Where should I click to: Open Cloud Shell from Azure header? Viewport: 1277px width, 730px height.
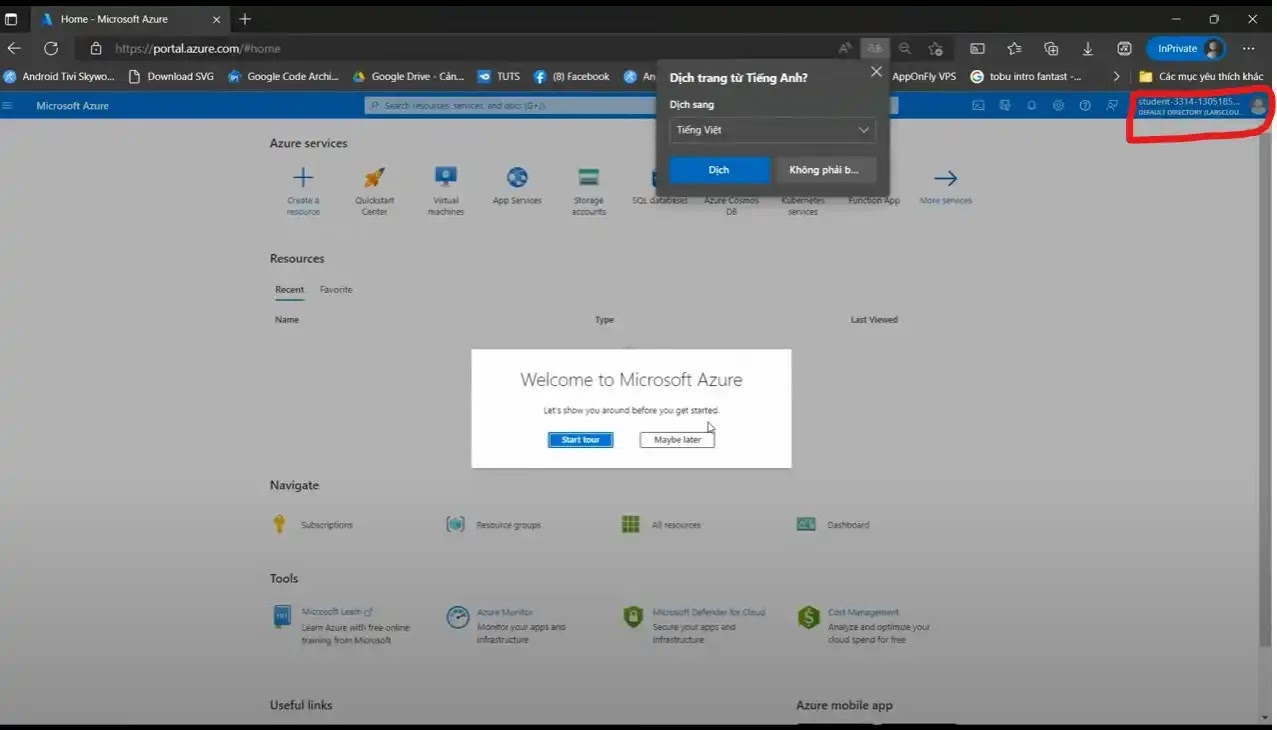pyautogui.click(x=978, y=106)
